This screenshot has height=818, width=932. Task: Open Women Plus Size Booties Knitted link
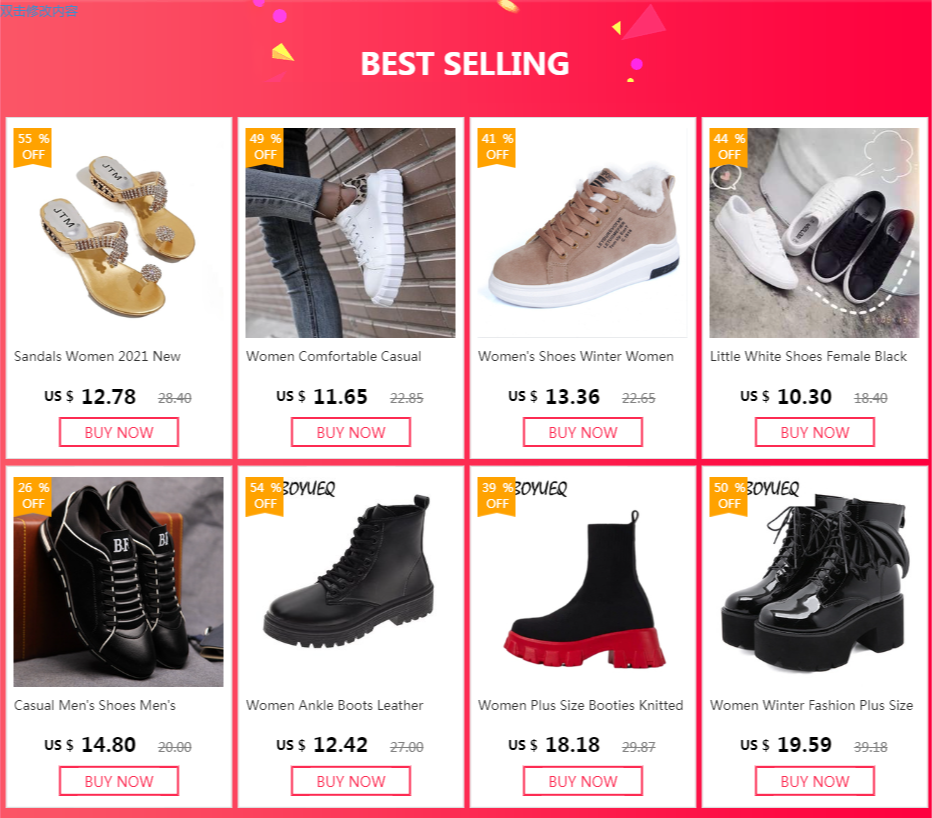(x=580, y=705)
